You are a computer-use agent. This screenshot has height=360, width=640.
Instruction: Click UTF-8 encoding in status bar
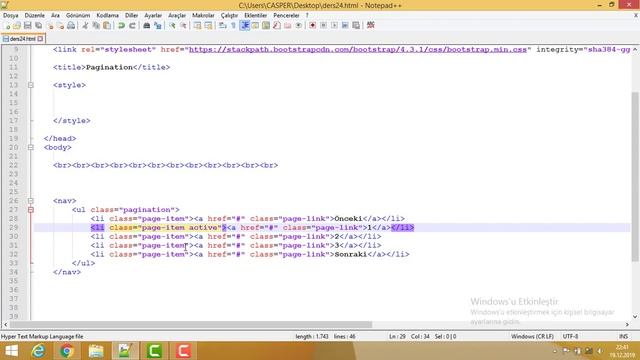coord(570,337)
